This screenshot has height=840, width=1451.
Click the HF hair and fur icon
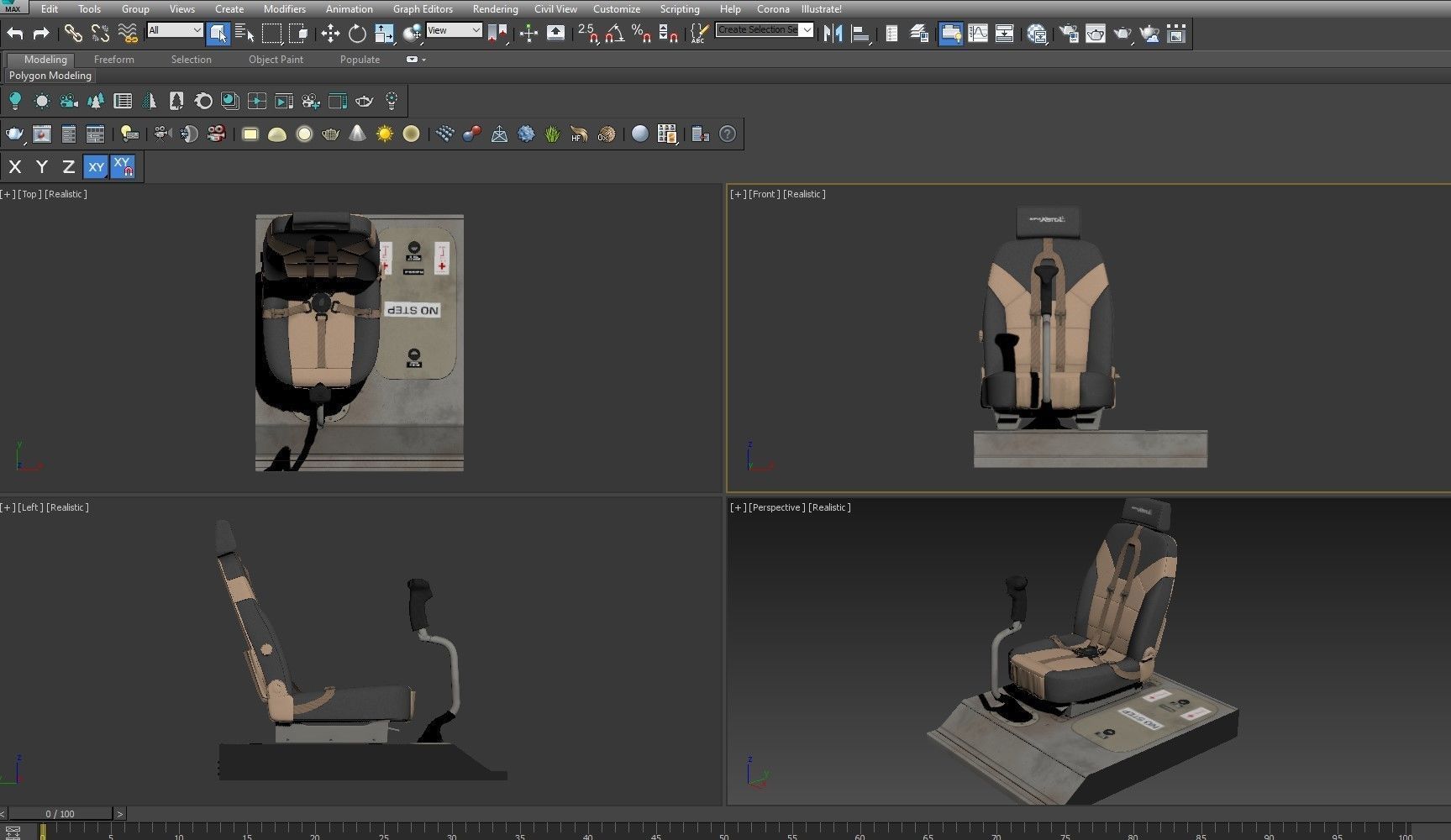click(579, 134)
